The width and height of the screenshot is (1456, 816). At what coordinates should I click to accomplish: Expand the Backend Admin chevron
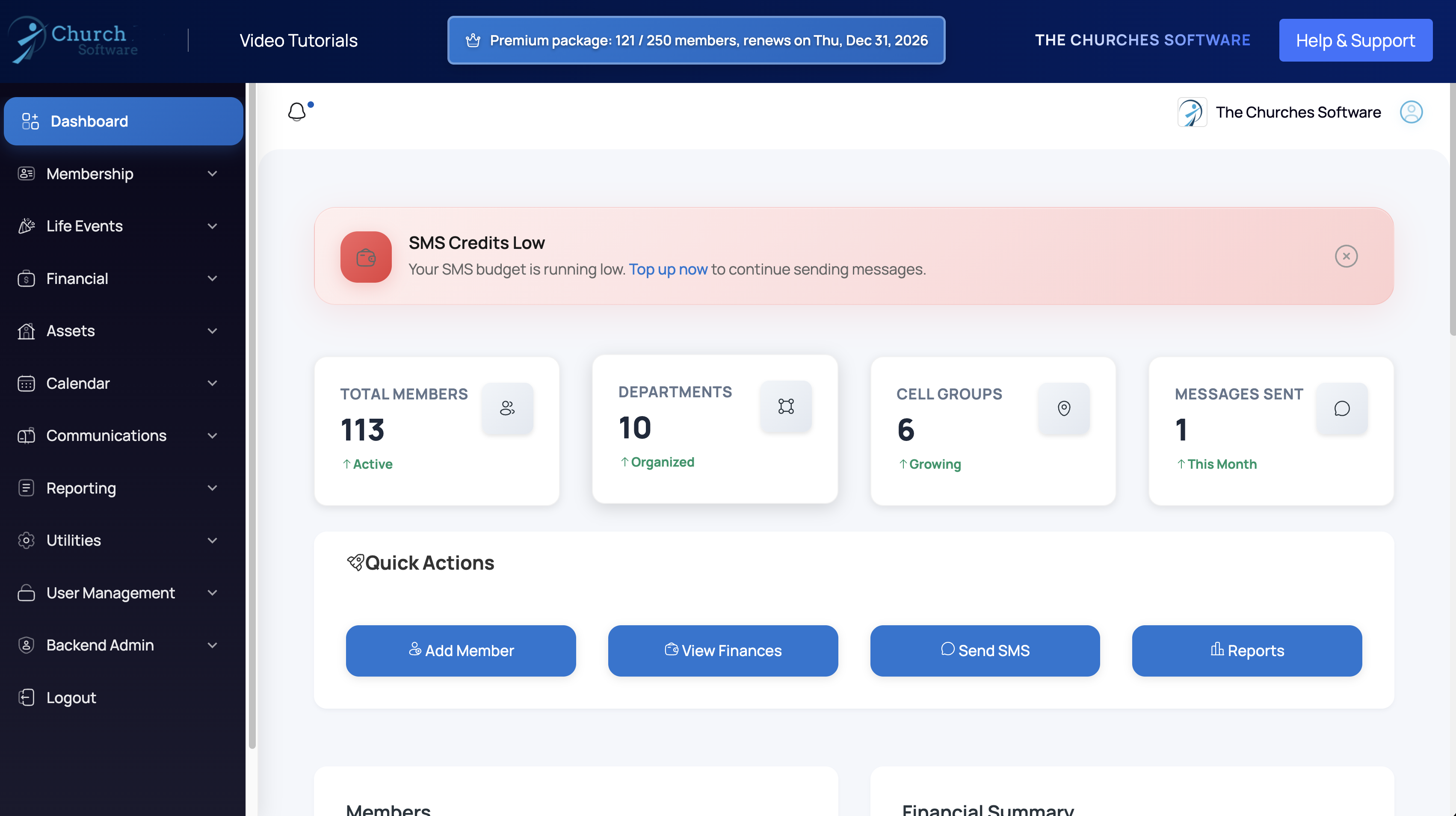coord(213,645)
